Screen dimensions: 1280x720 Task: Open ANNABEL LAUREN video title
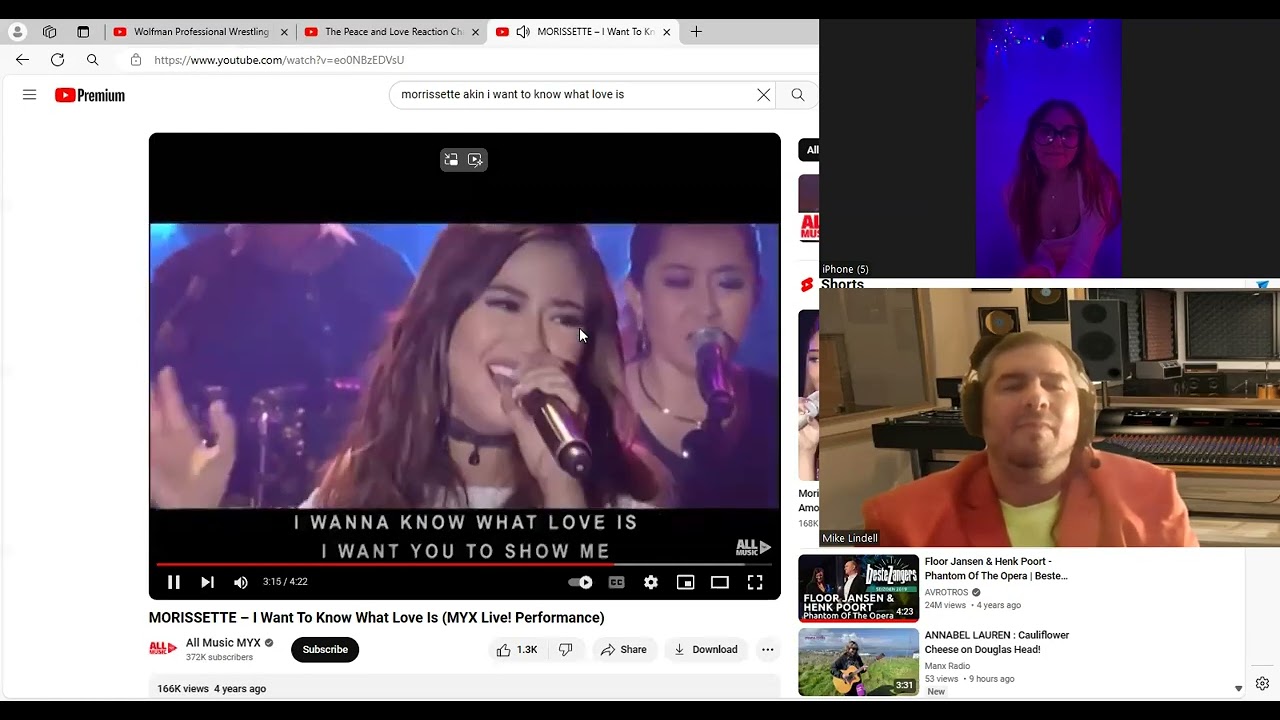997,642
